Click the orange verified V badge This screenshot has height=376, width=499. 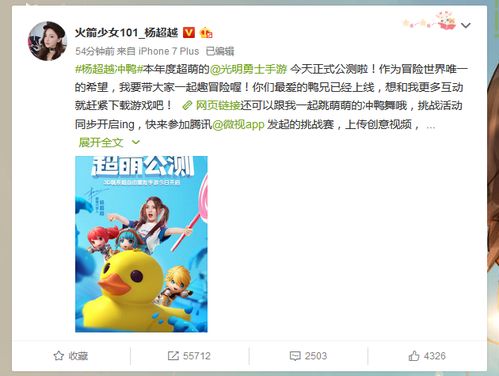(x=189, y=33)
